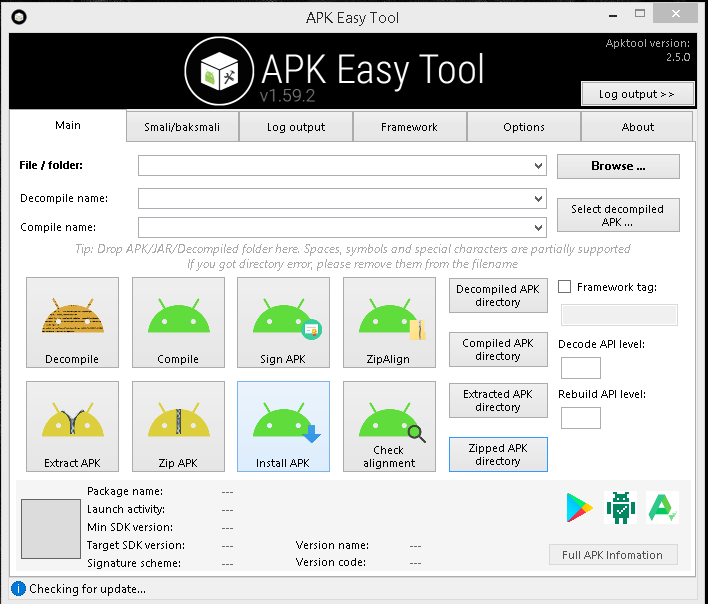The image size is (708, 604).
Task: Click the Package name: label
Action: click(x=125, y=491)
